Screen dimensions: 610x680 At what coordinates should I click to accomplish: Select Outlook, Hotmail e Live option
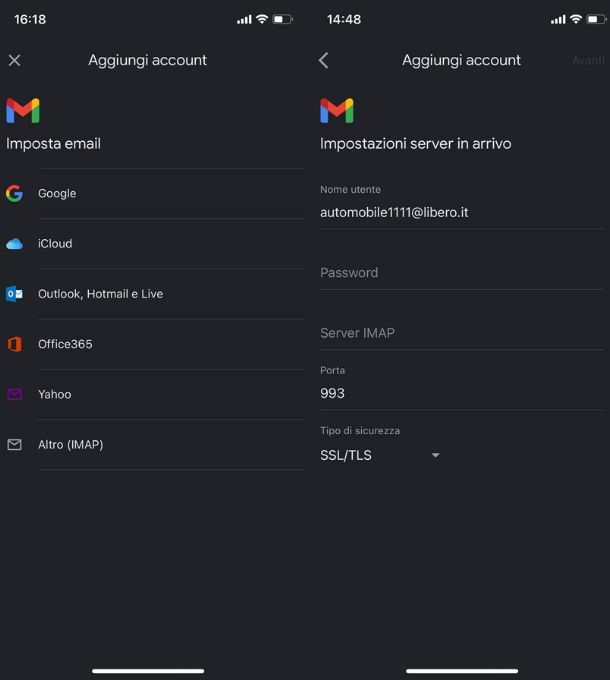click(152, 294)
